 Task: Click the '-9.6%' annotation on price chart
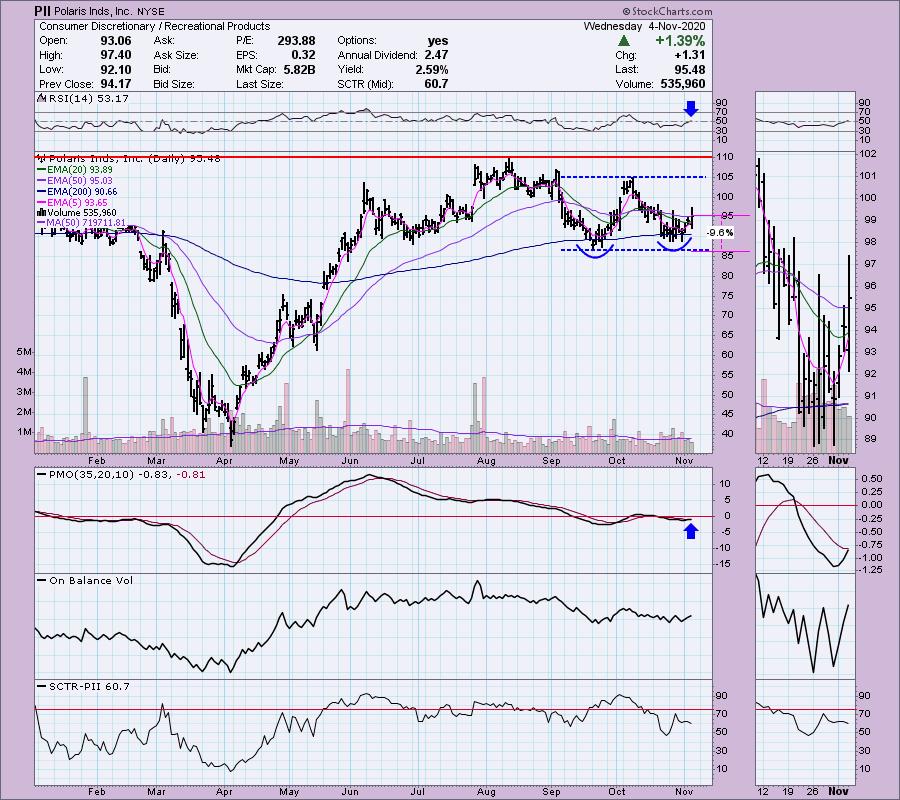click(x=720, y=233)
